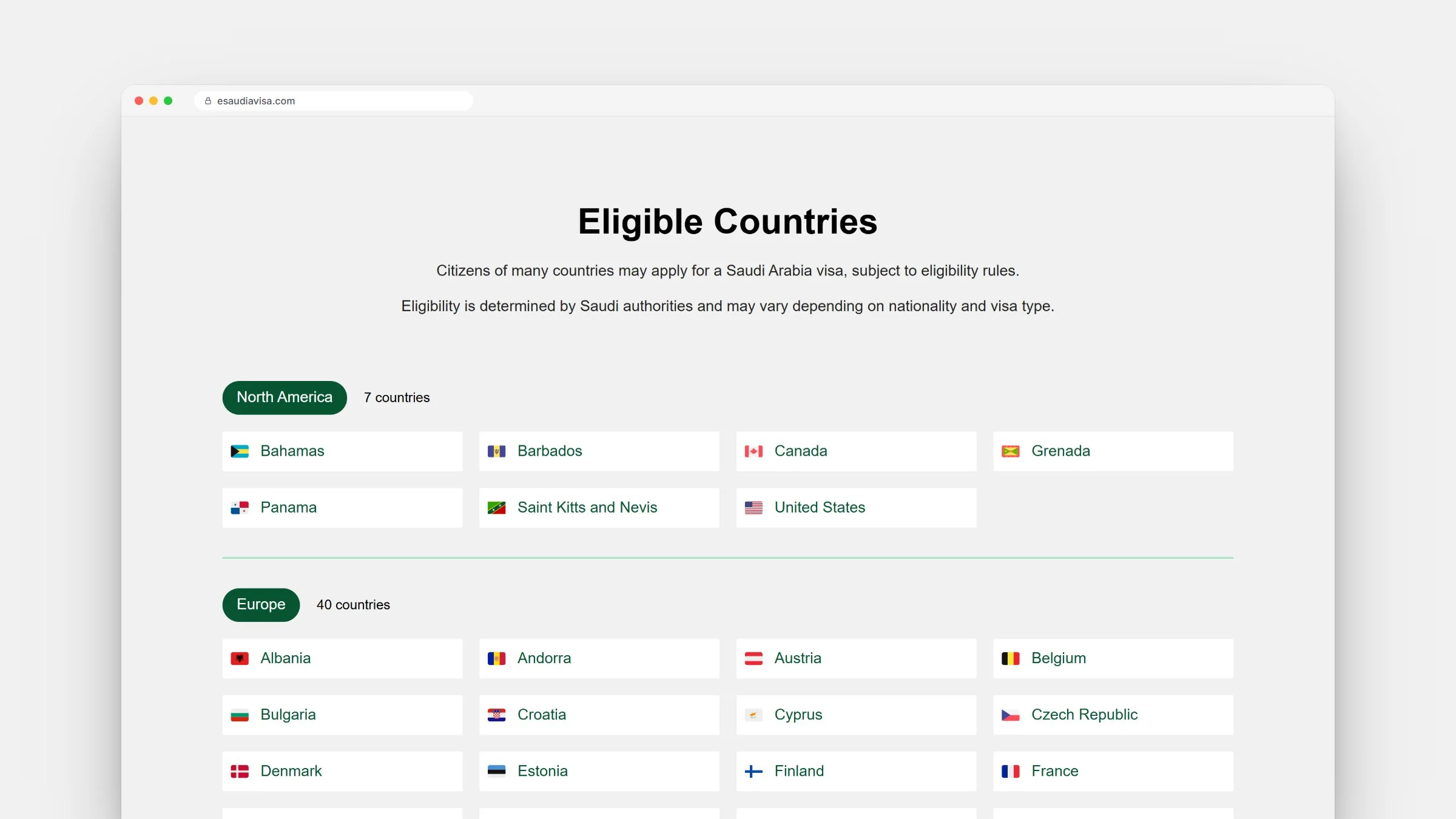Click the Finland flag icon
The height and width of the screenshot is (819, 1456).
tap(753, 771)
